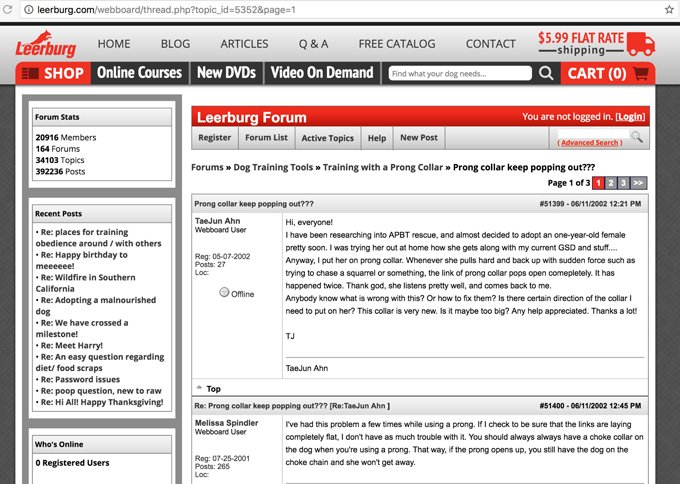Click Top link below first post
680x484 pixels.
point(213,389)
